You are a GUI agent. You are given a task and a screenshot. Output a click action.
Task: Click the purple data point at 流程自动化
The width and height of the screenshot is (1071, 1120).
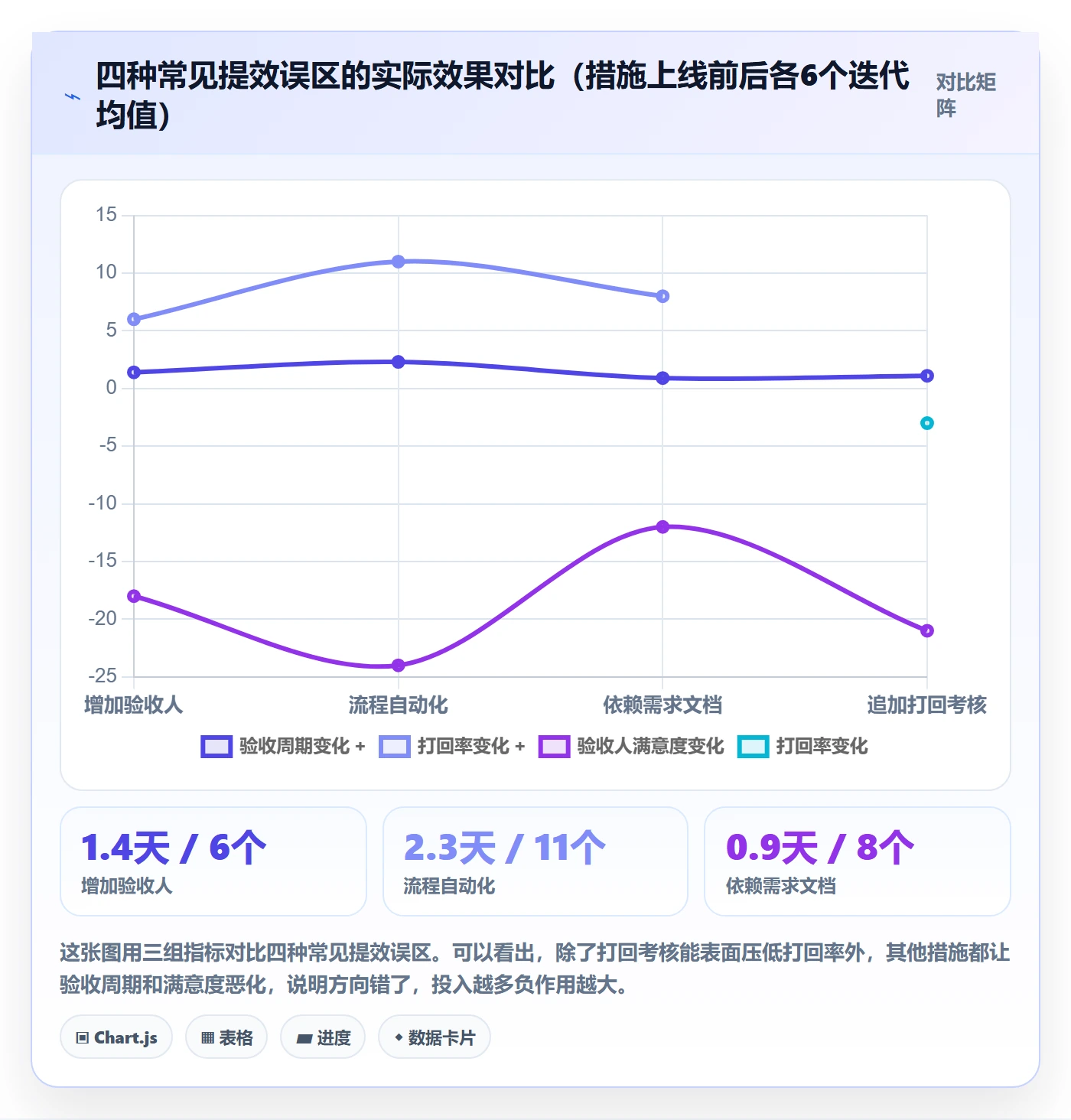click(399, 666)
